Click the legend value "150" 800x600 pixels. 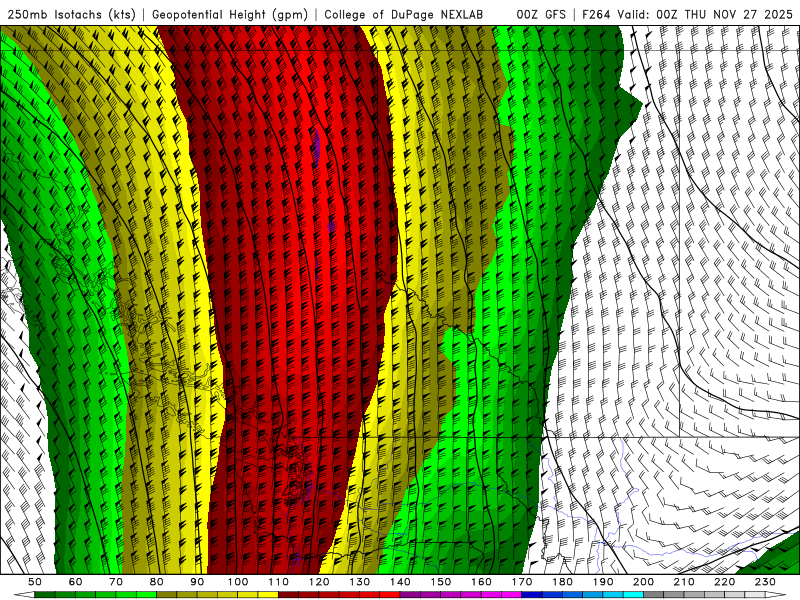click(440, 582)
